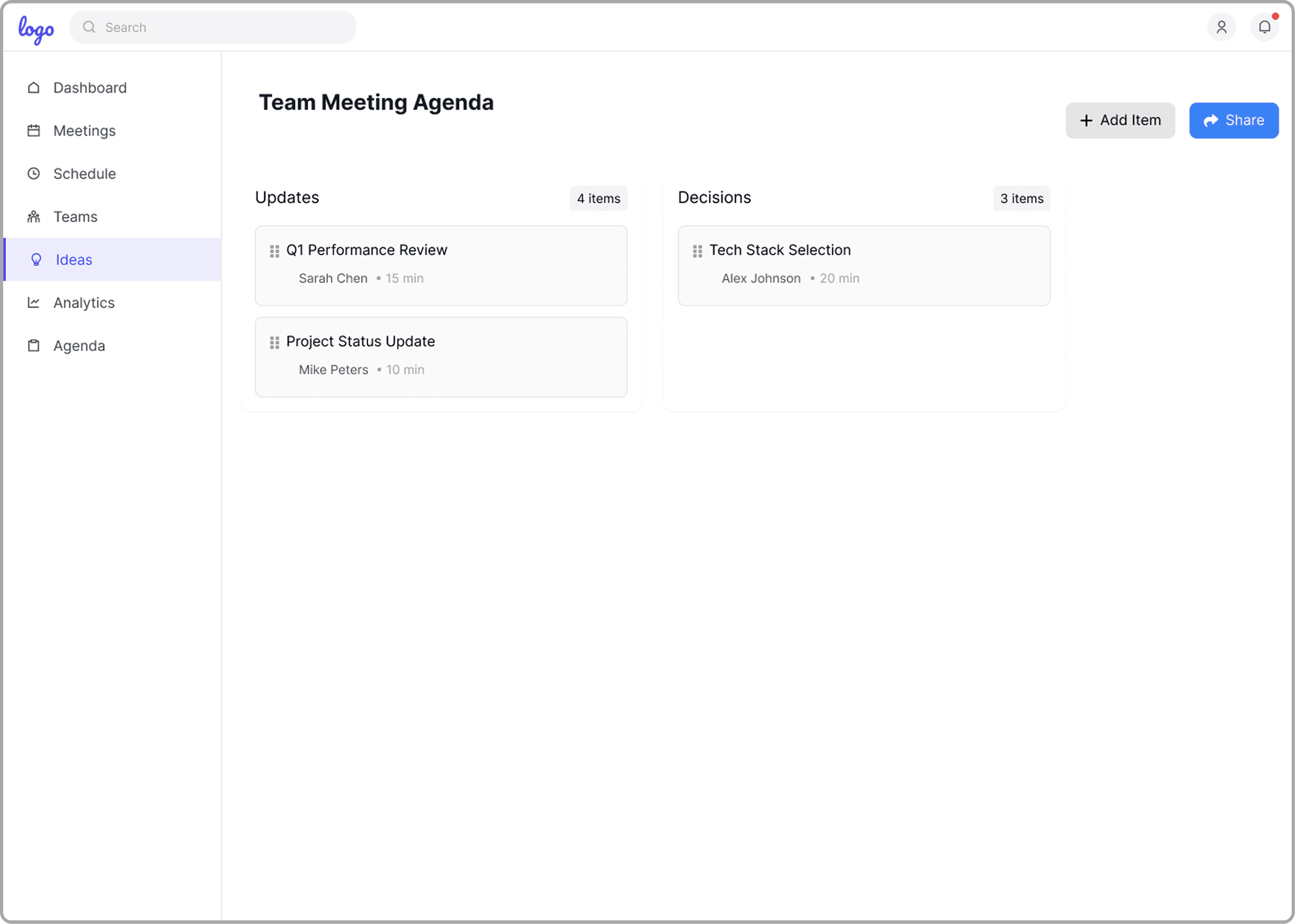Click the Decisions 3 items badge
The height and width of the screenshot is (924, 1295).
tap(1021, 199)
